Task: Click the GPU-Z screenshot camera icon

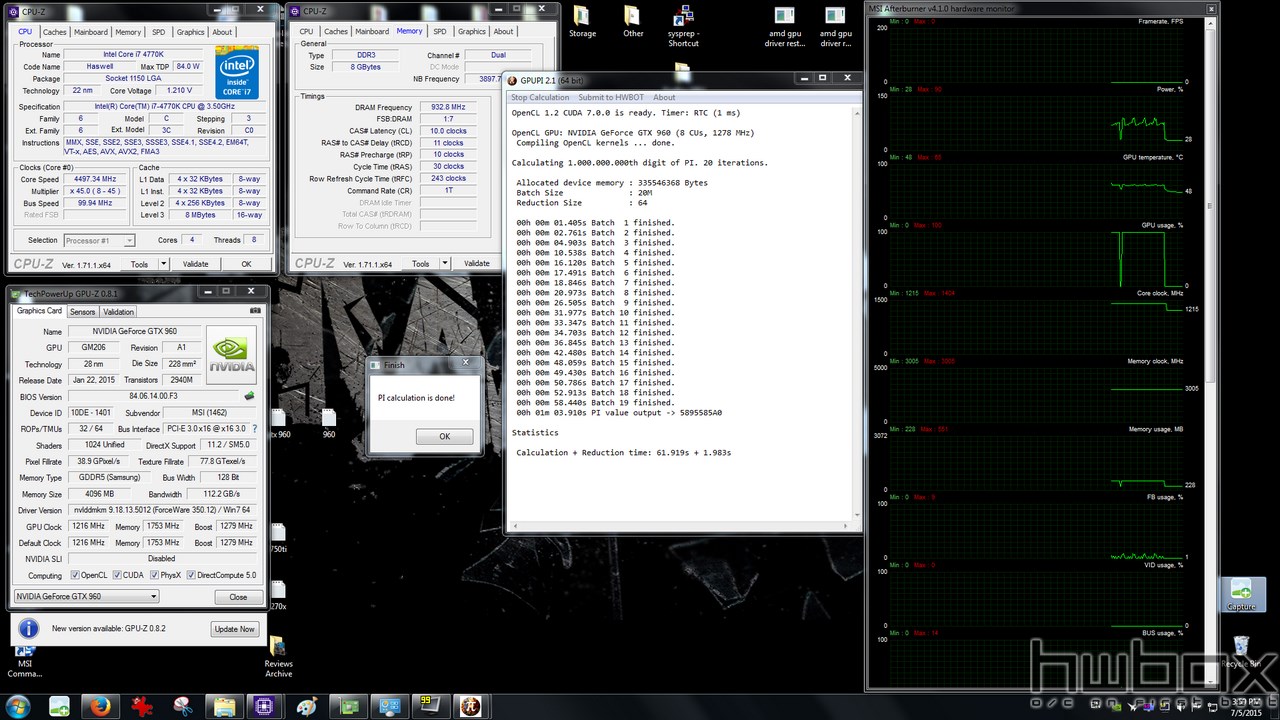Action: tap(255, 311)
